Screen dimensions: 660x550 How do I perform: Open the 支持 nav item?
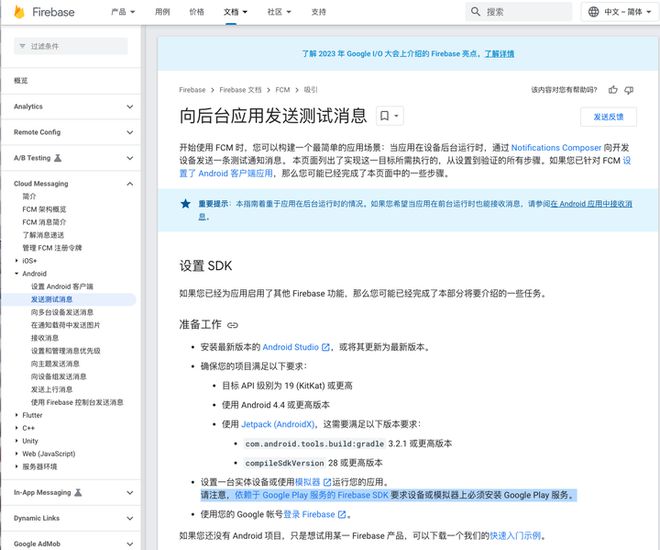(319, 12)
